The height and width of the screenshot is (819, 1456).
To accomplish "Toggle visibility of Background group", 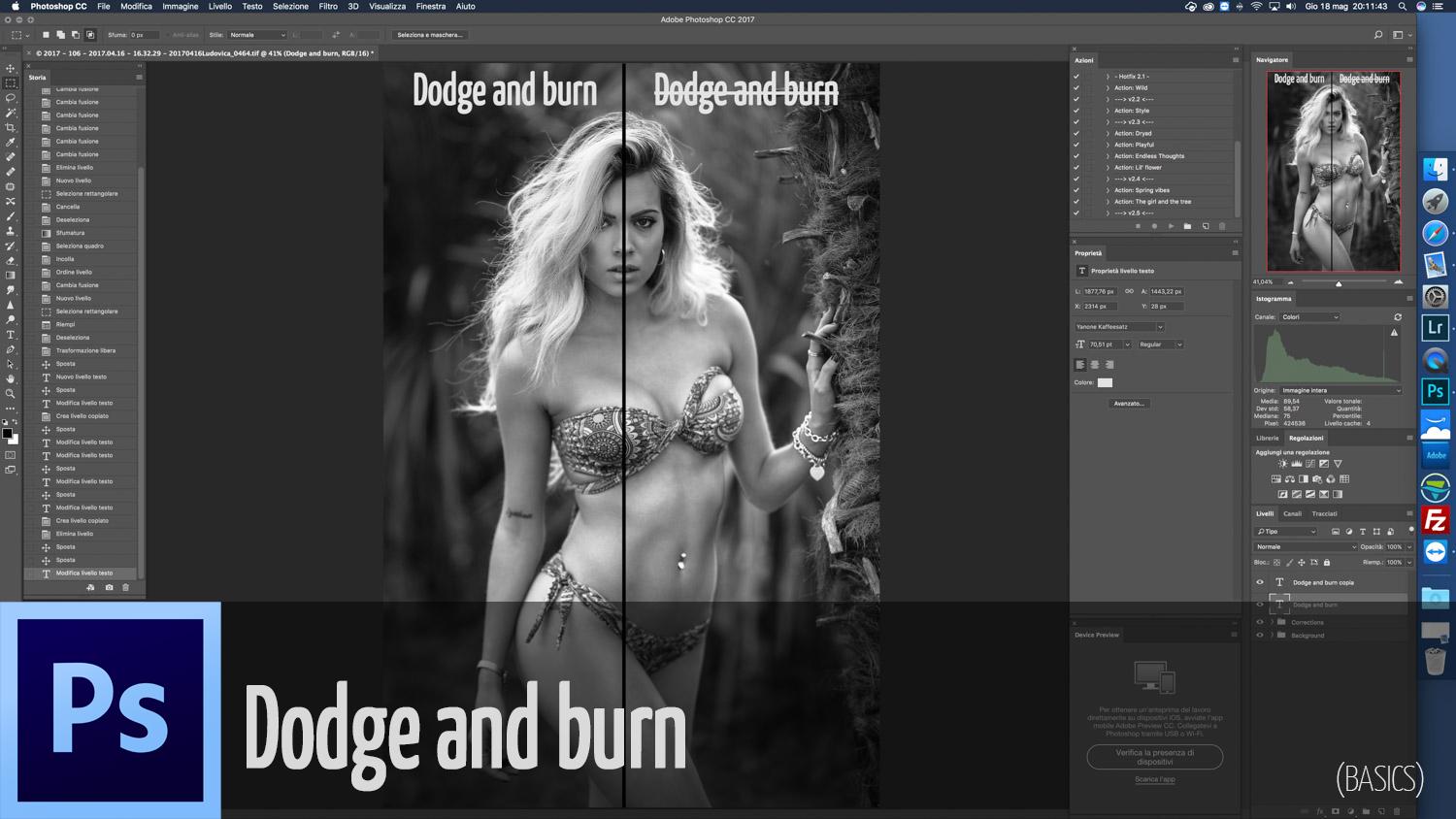I will pos(1260,636).
